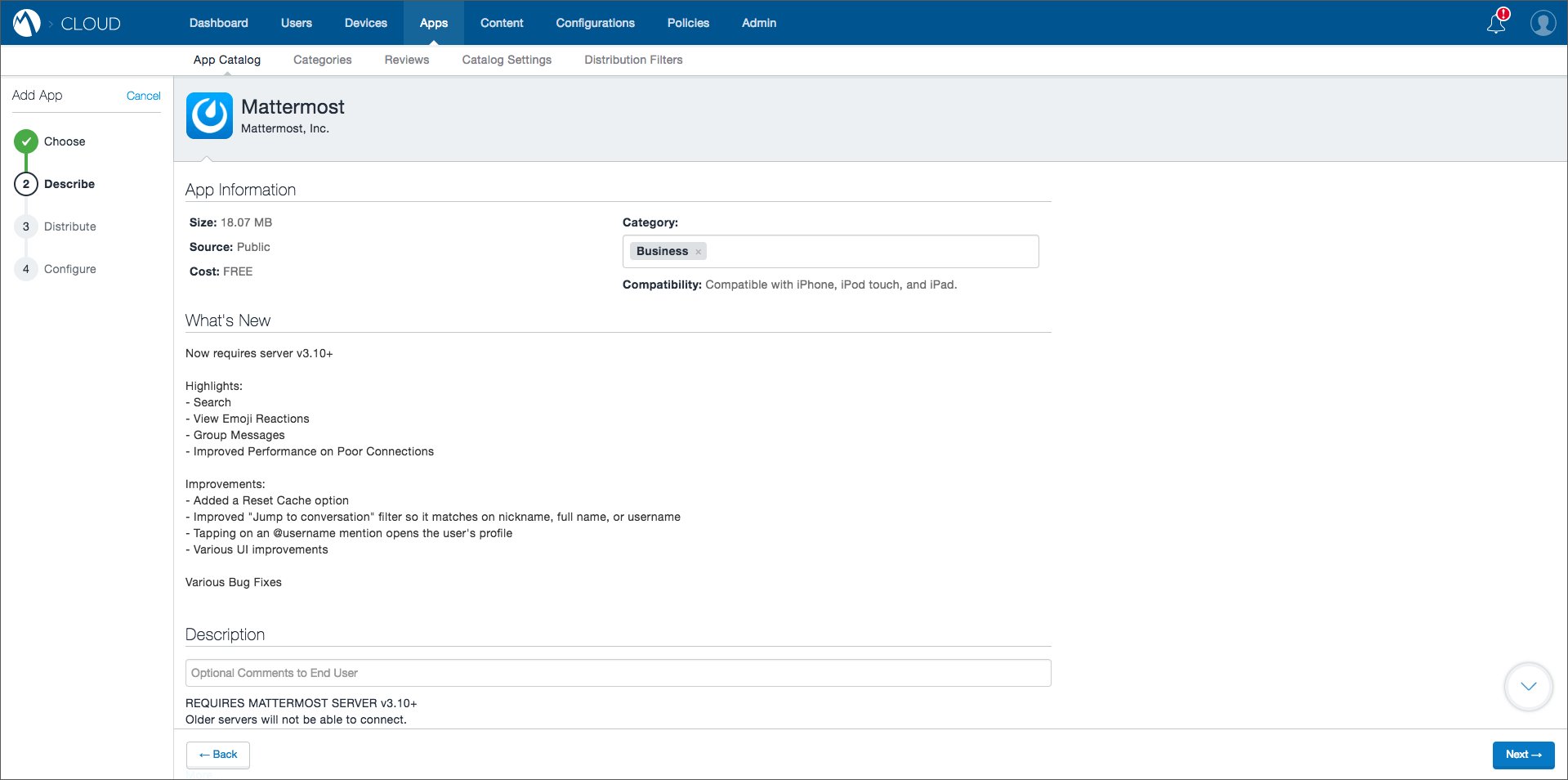Viewport: 1568px width, 780px height.
Task: Click the 'Jump to conversation' filter improvement line
Action: click(x=433, y=517)
